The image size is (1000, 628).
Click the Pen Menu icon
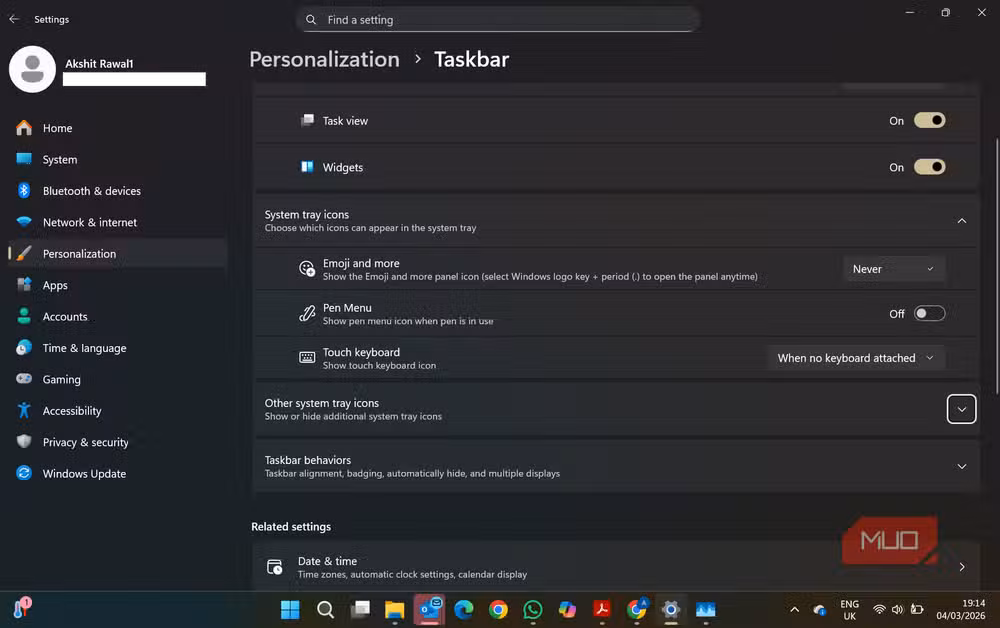pyautogui.click(x=307, y=314)
